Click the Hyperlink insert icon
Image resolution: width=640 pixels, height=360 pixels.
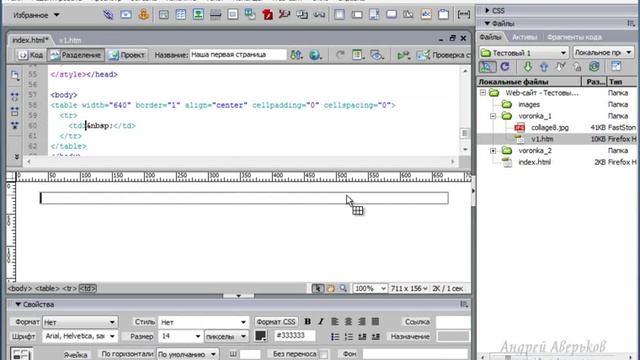point(108,15)
